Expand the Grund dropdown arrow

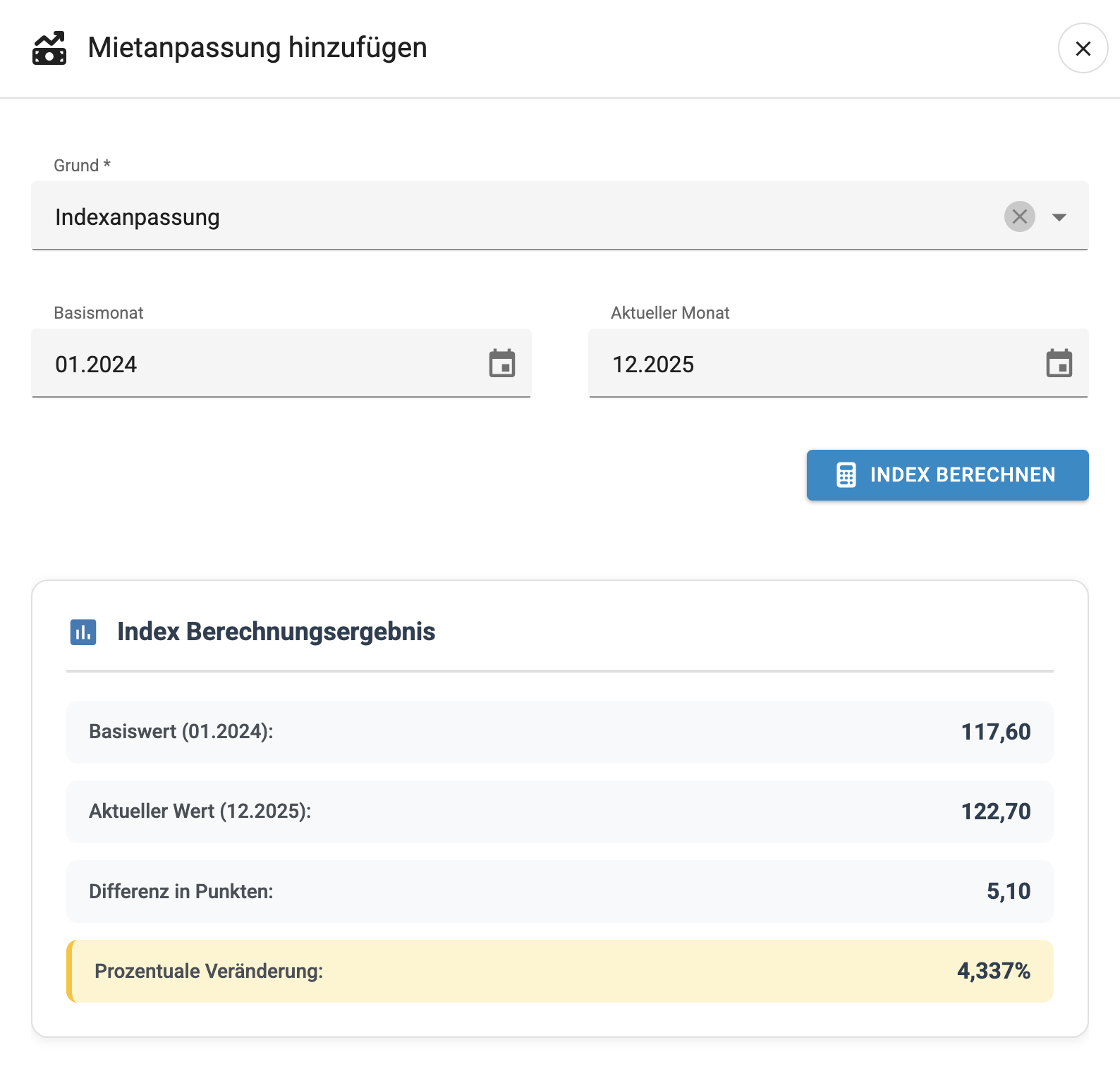(1059, 217)
